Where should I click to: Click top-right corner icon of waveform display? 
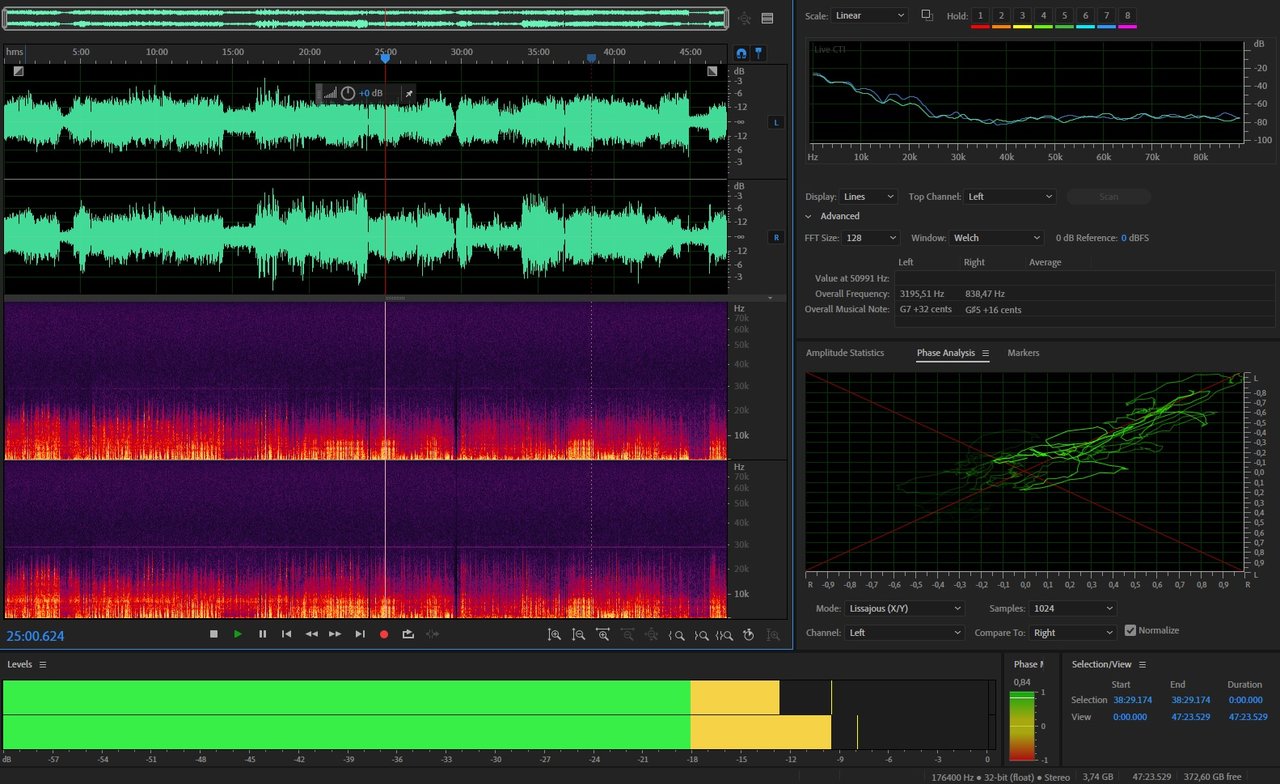click(712, 71)
